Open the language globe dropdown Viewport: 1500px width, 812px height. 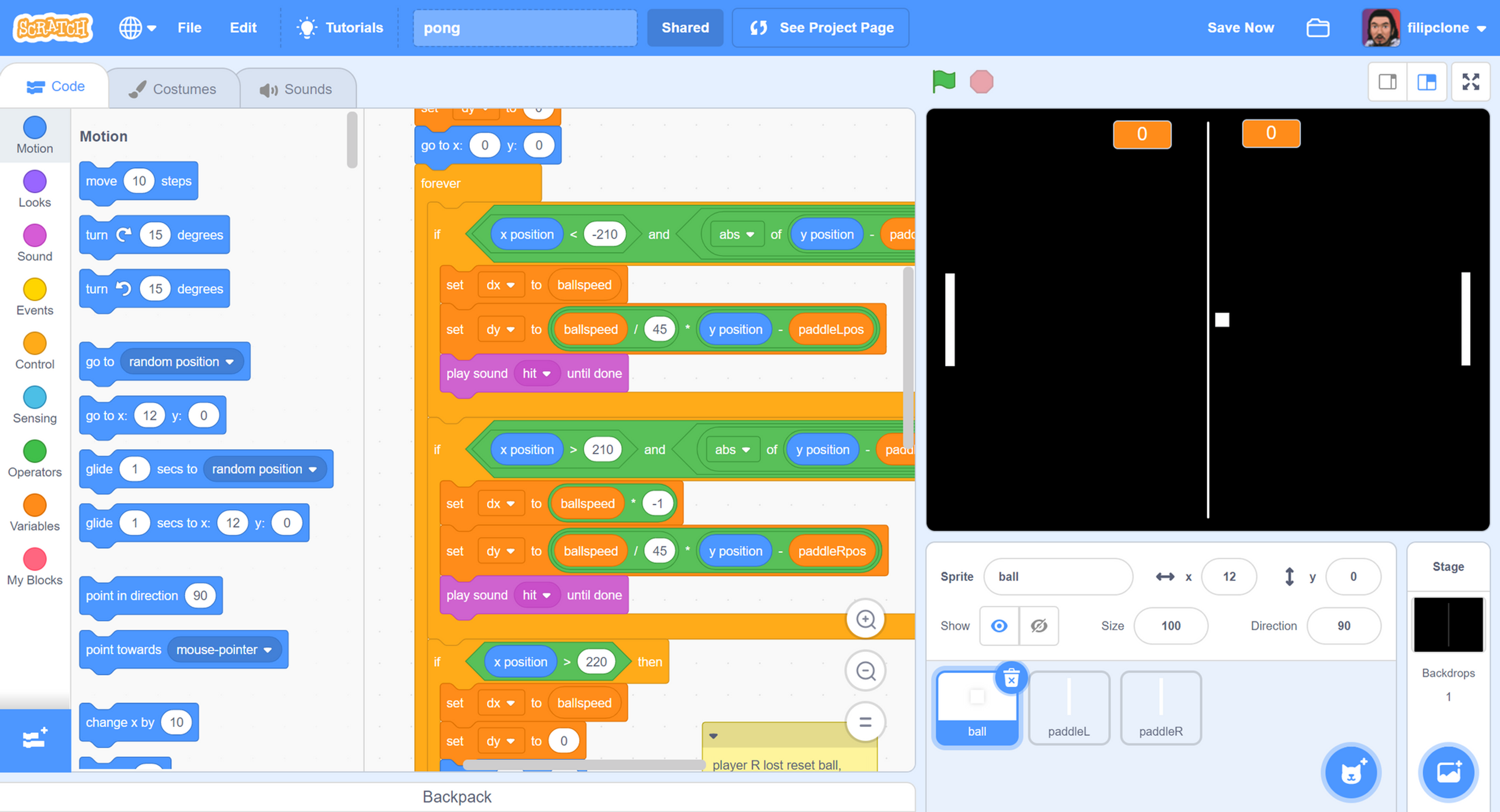tap(137, 28)
